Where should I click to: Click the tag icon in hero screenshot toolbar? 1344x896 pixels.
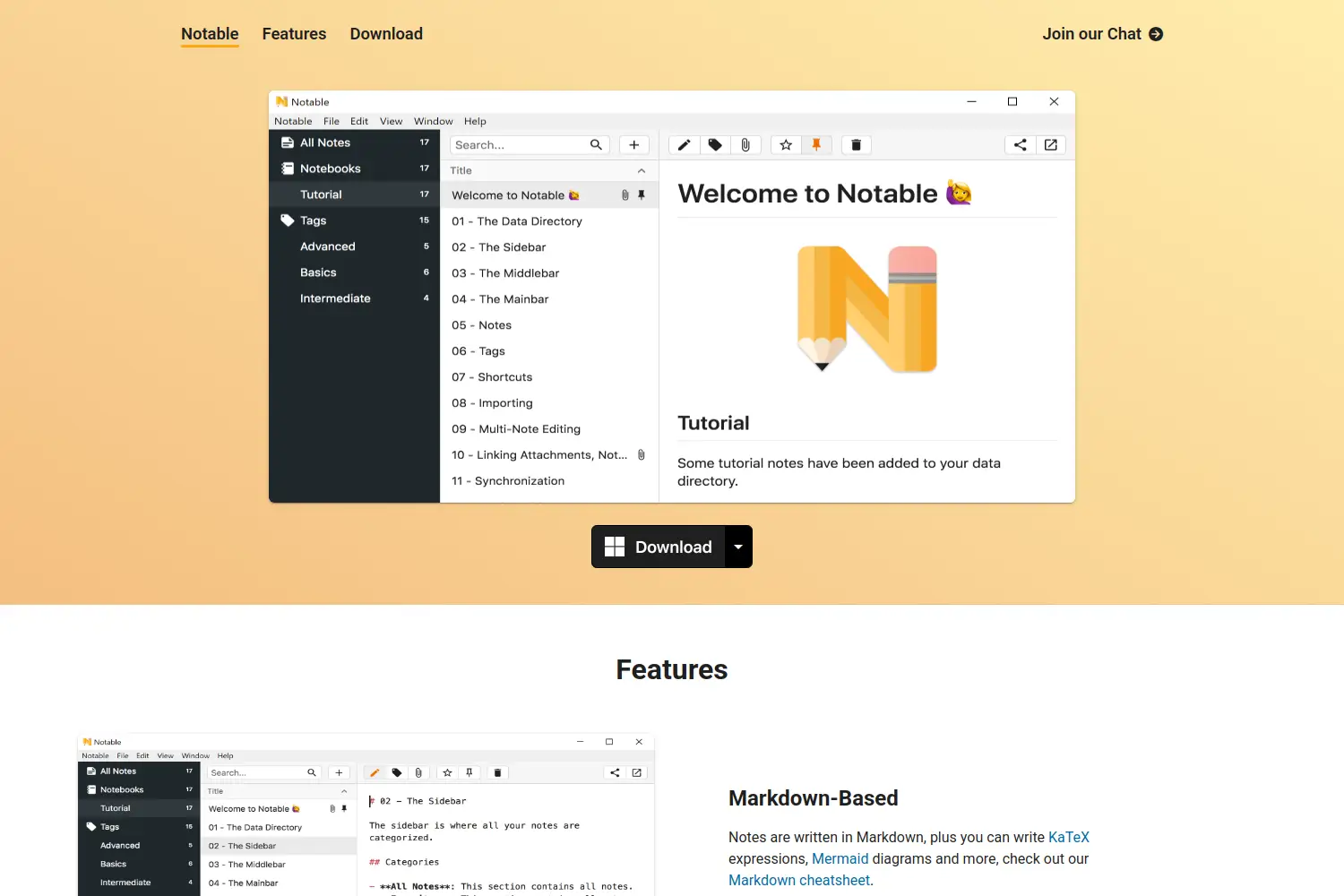coord(715,145)
